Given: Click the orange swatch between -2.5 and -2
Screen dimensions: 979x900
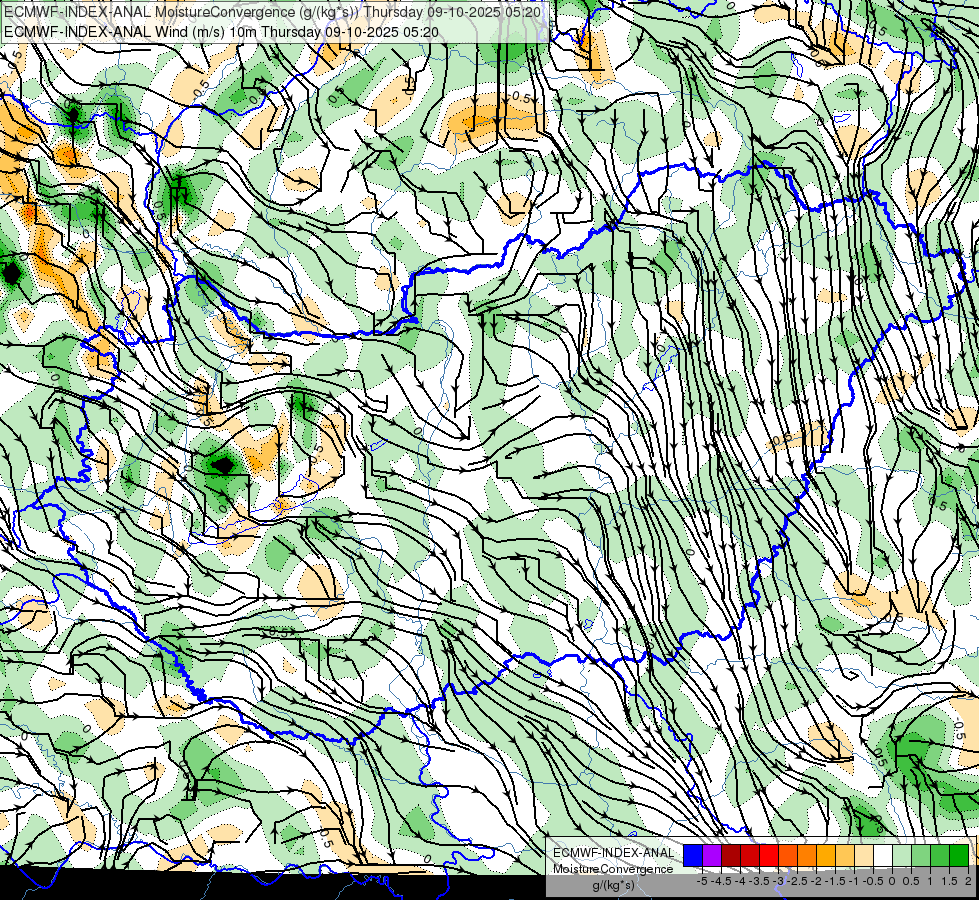Looking at the screenshot, I should tap(807, 856).
